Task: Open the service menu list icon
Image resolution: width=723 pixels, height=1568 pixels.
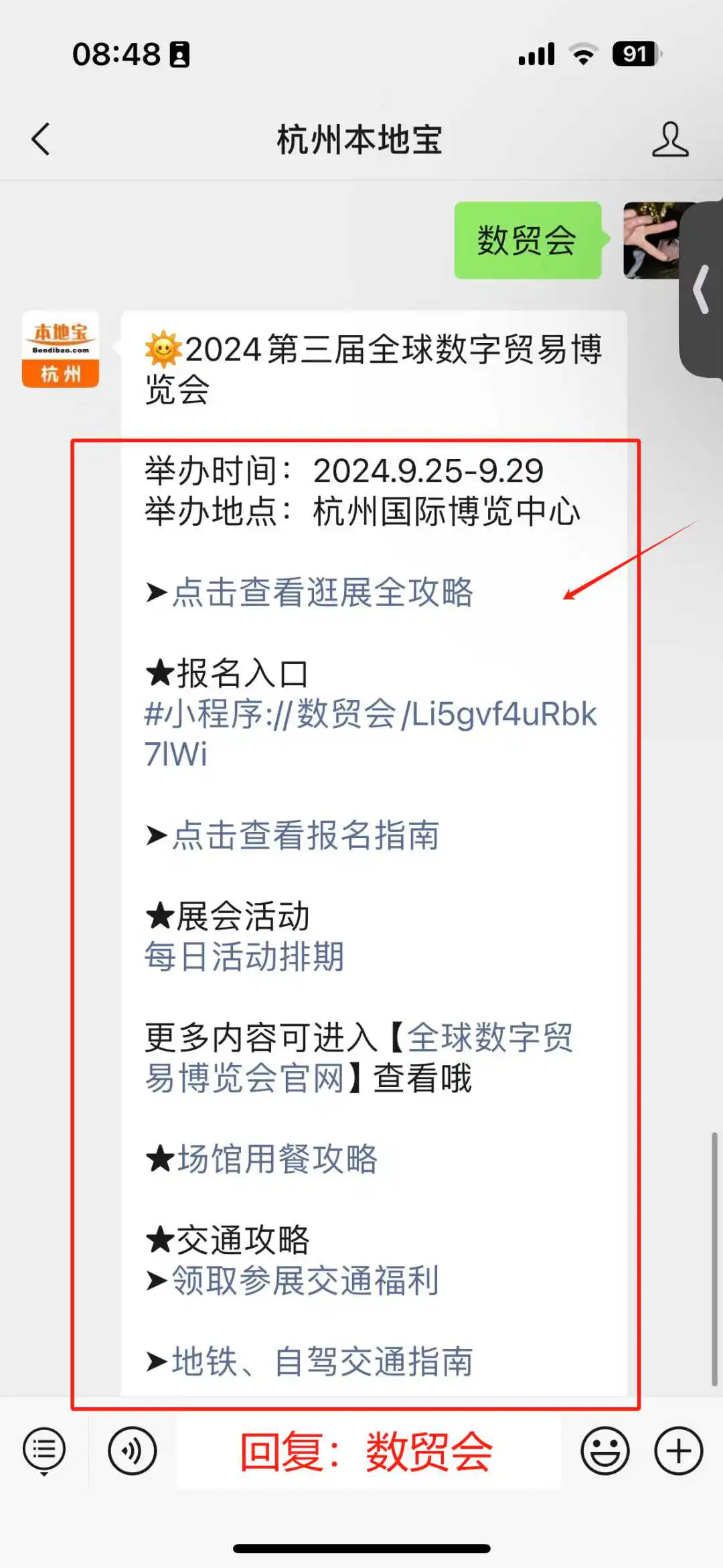Action: [44, 1451]
